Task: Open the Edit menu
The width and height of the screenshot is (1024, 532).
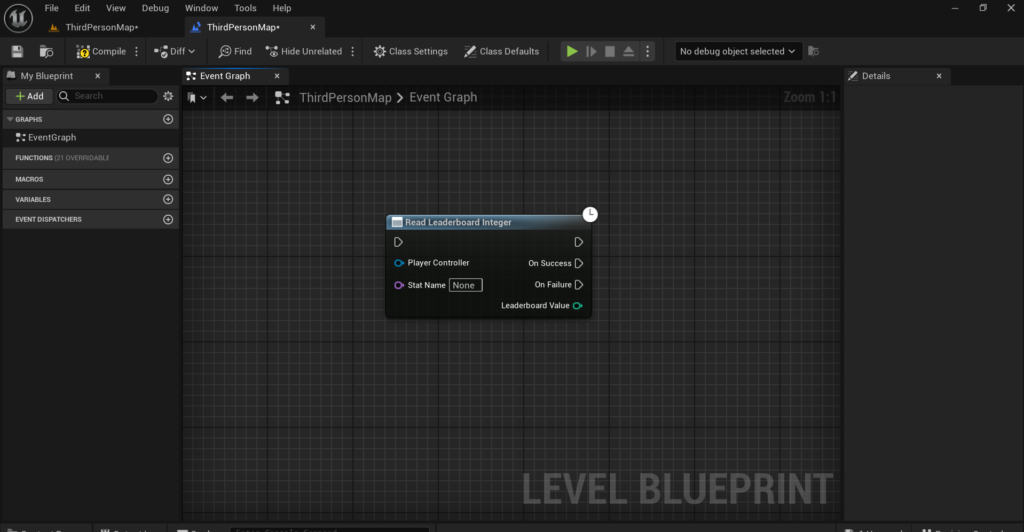Action: (82, 8)
